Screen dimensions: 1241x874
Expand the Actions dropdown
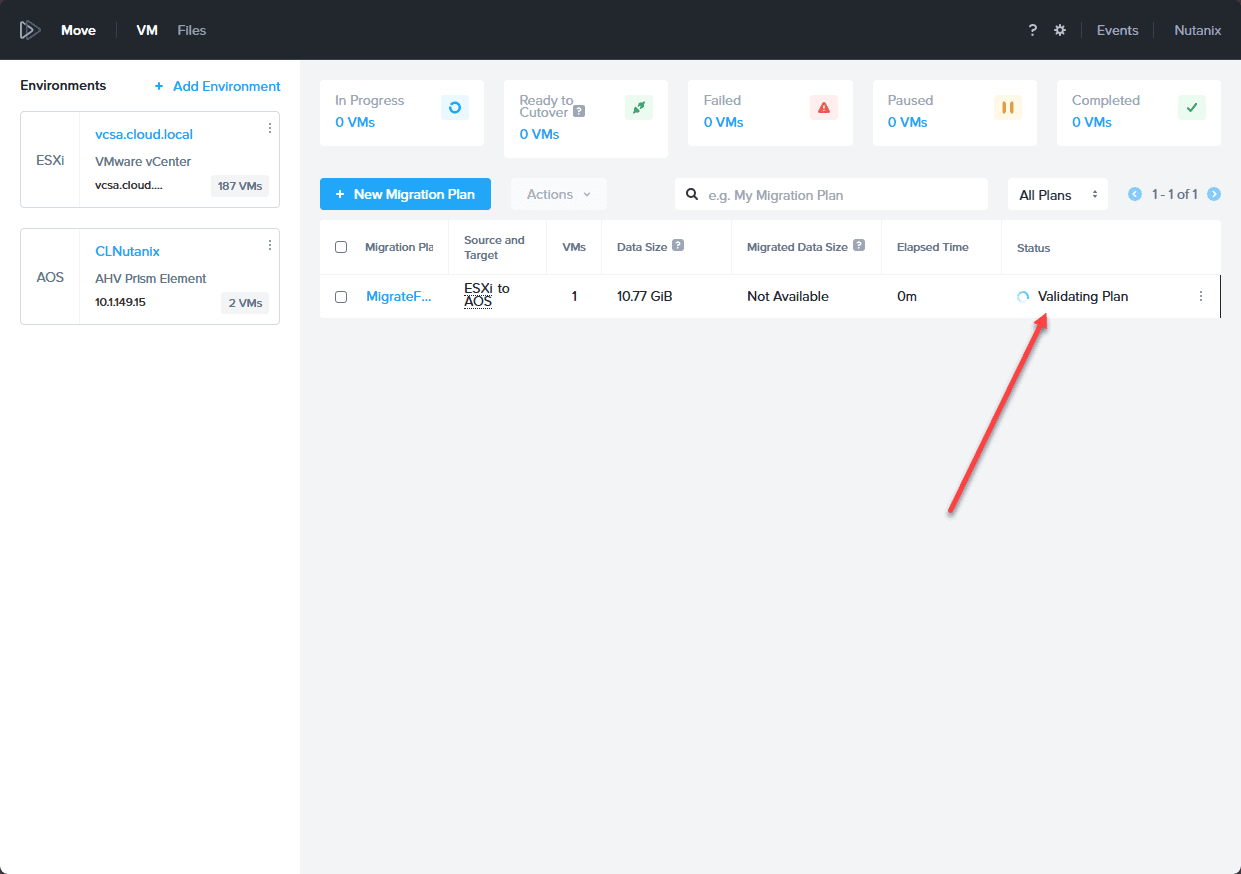click(x=559, y=194)
